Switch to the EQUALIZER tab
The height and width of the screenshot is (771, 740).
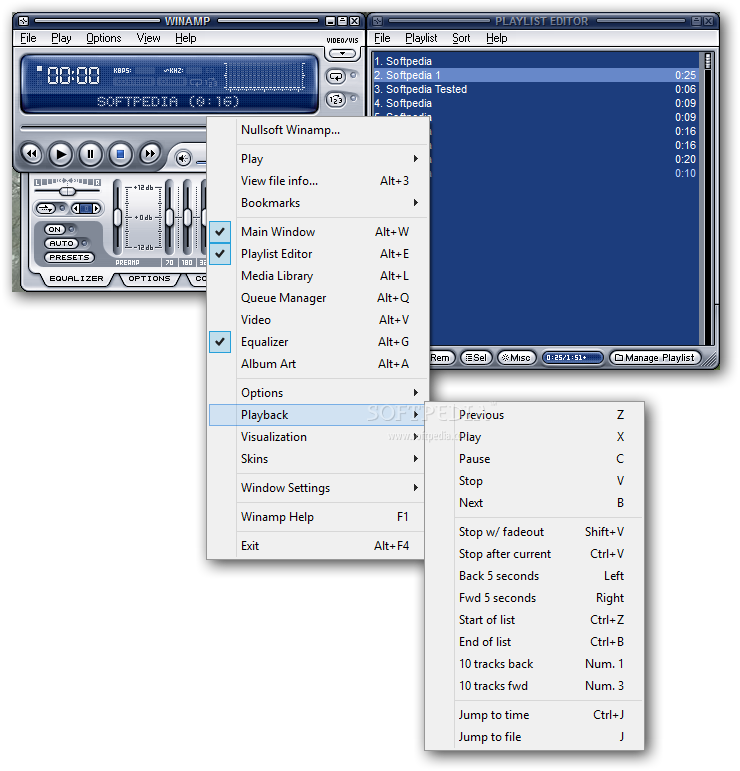click(76, 278)
